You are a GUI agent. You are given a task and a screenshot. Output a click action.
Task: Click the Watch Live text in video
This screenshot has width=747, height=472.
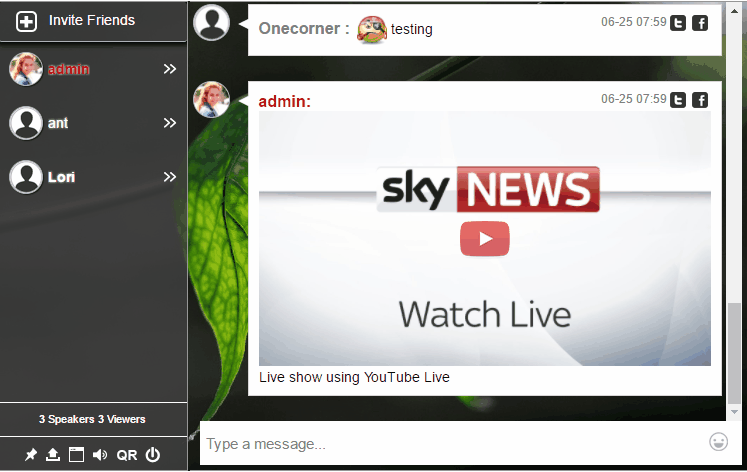pyautogui.click(x=485, y=314)
